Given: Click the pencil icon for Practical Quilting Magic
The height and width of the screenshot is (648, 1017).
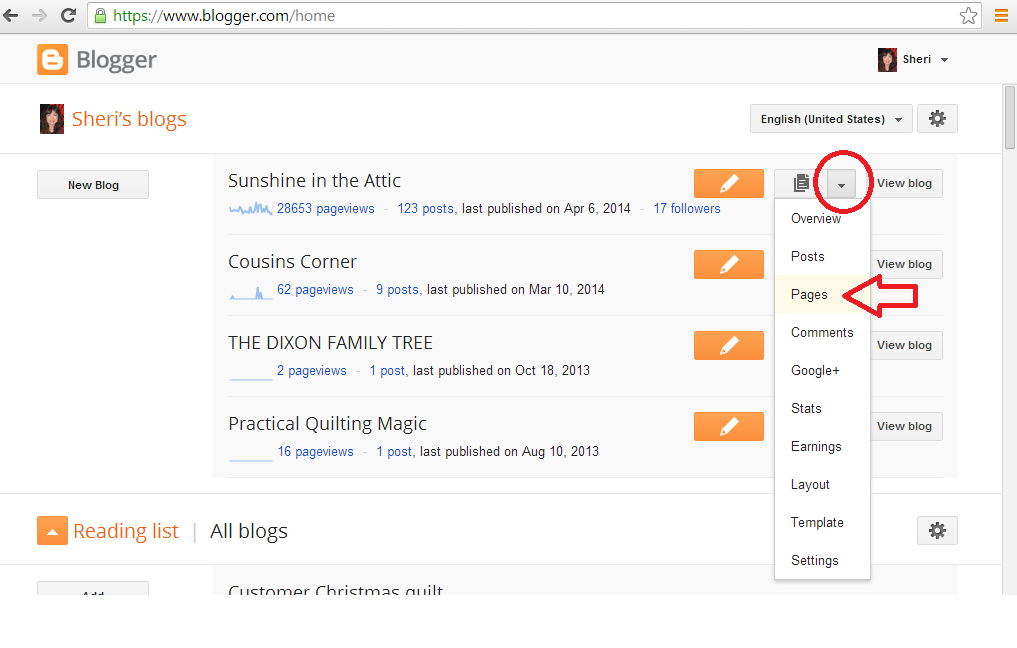Looking at the screenshot, I should (728, 427).
